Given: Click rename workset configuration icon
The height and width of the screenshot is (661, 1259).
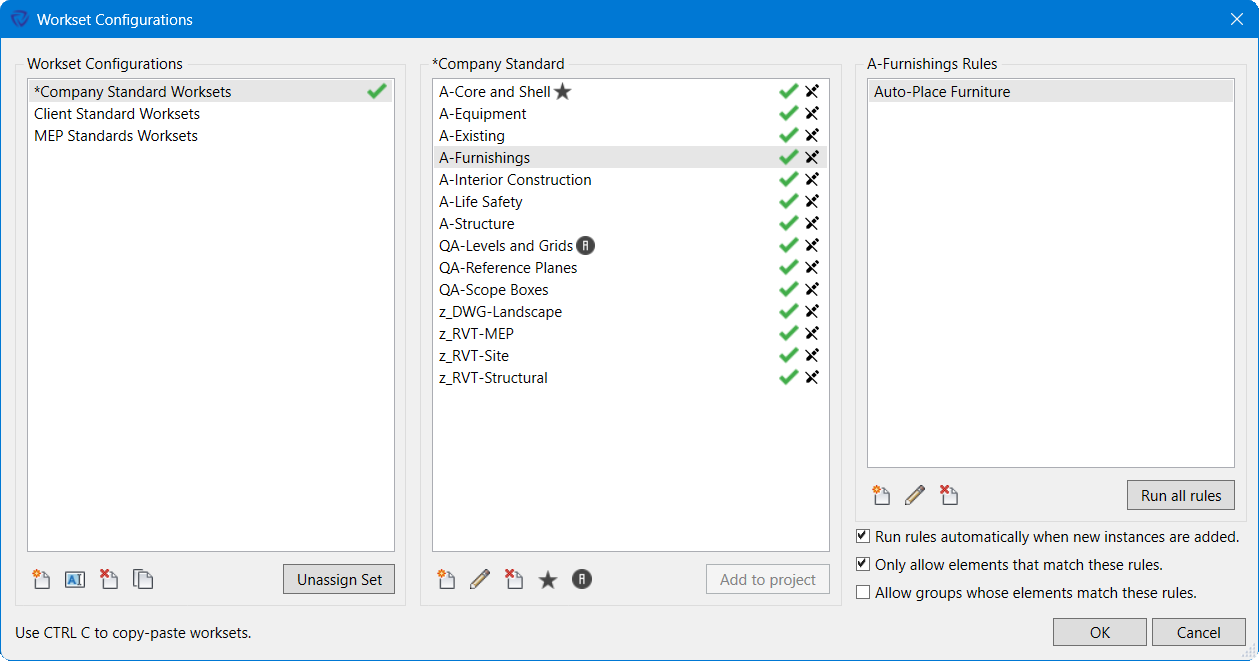Looking at the screenshot, I should (75, 579).
